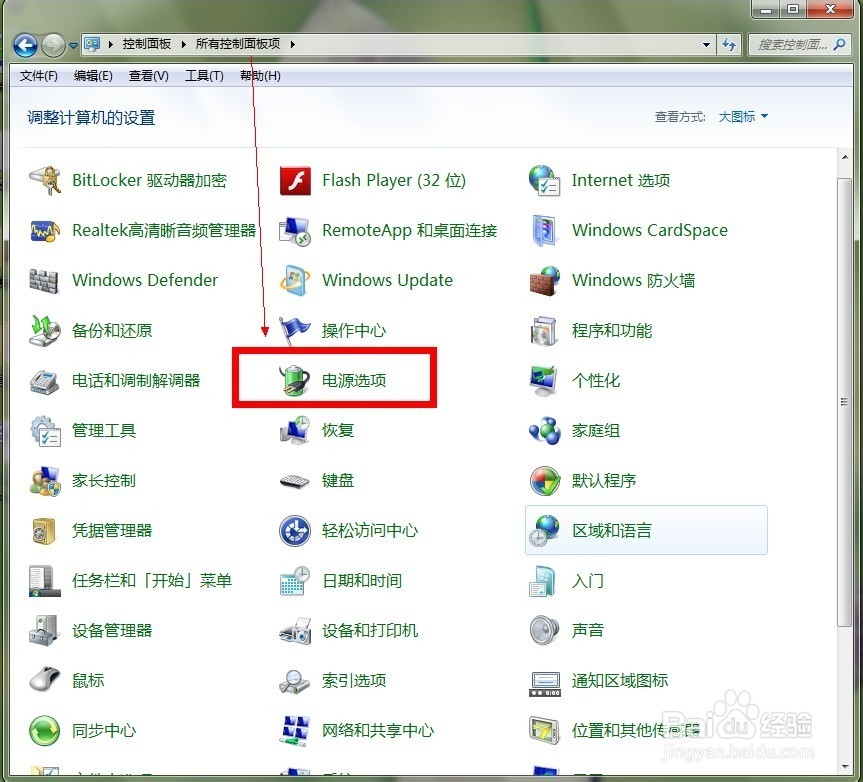Open 家长控制 icon

coord(45,481)
